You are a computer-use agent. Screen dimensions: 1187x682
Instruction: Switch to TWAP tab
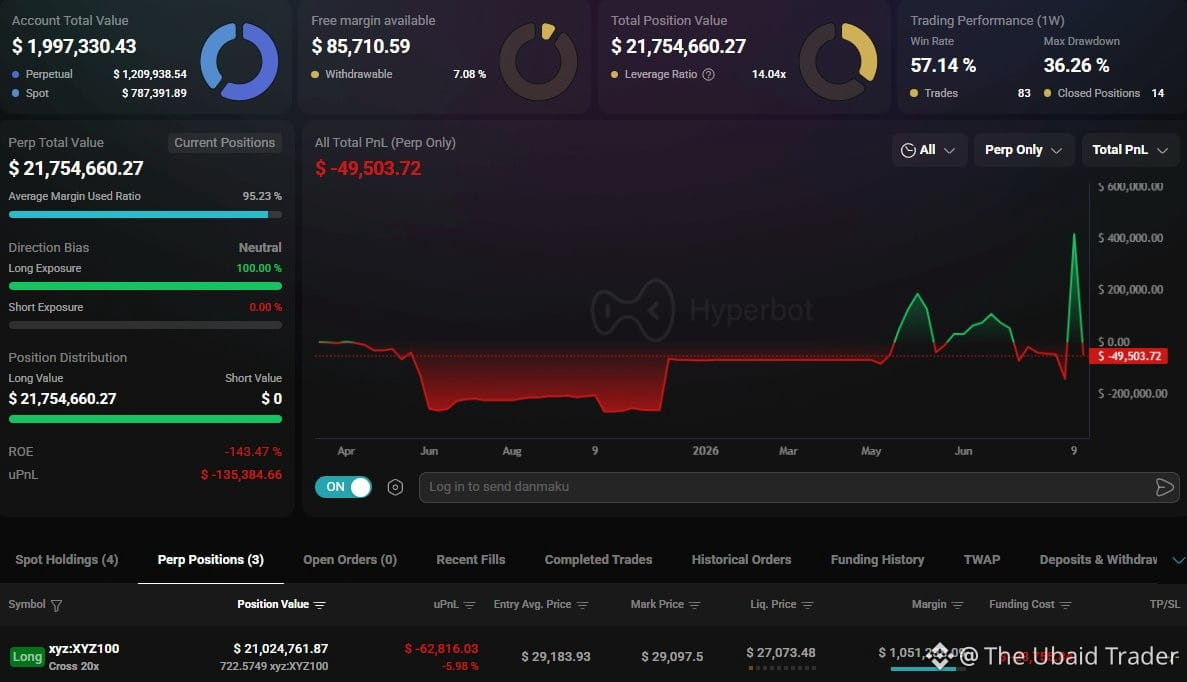(982, 559)
